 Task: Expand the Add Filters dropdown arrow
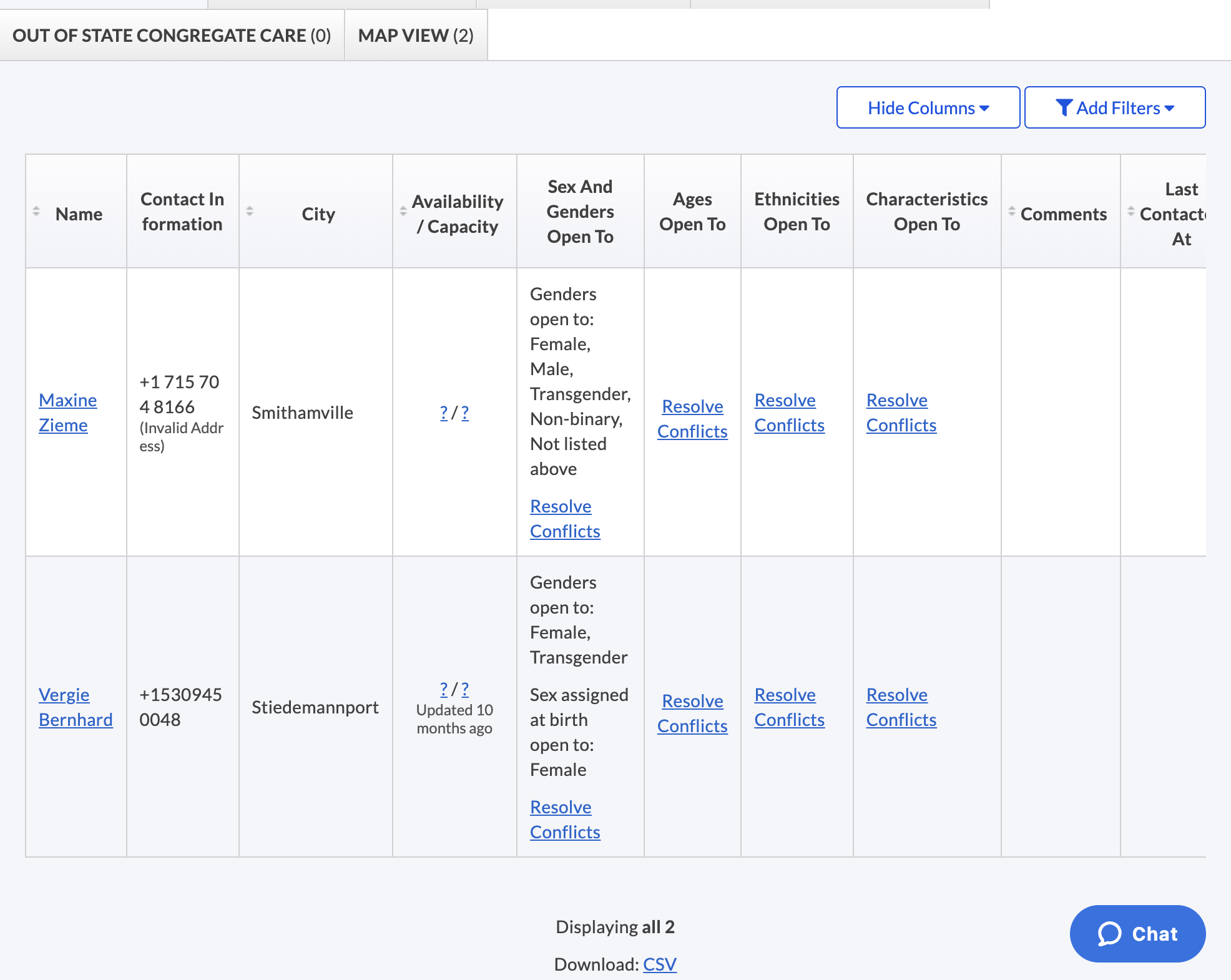(1170, 108)
